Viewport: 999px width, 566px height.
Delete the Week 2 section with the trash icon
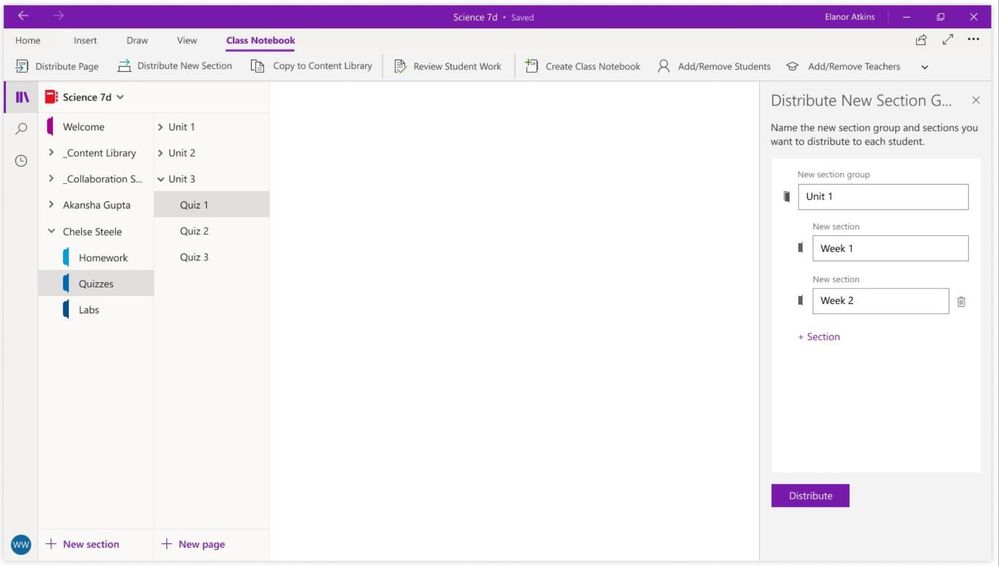pyautogui.click(x=961, y=301)
